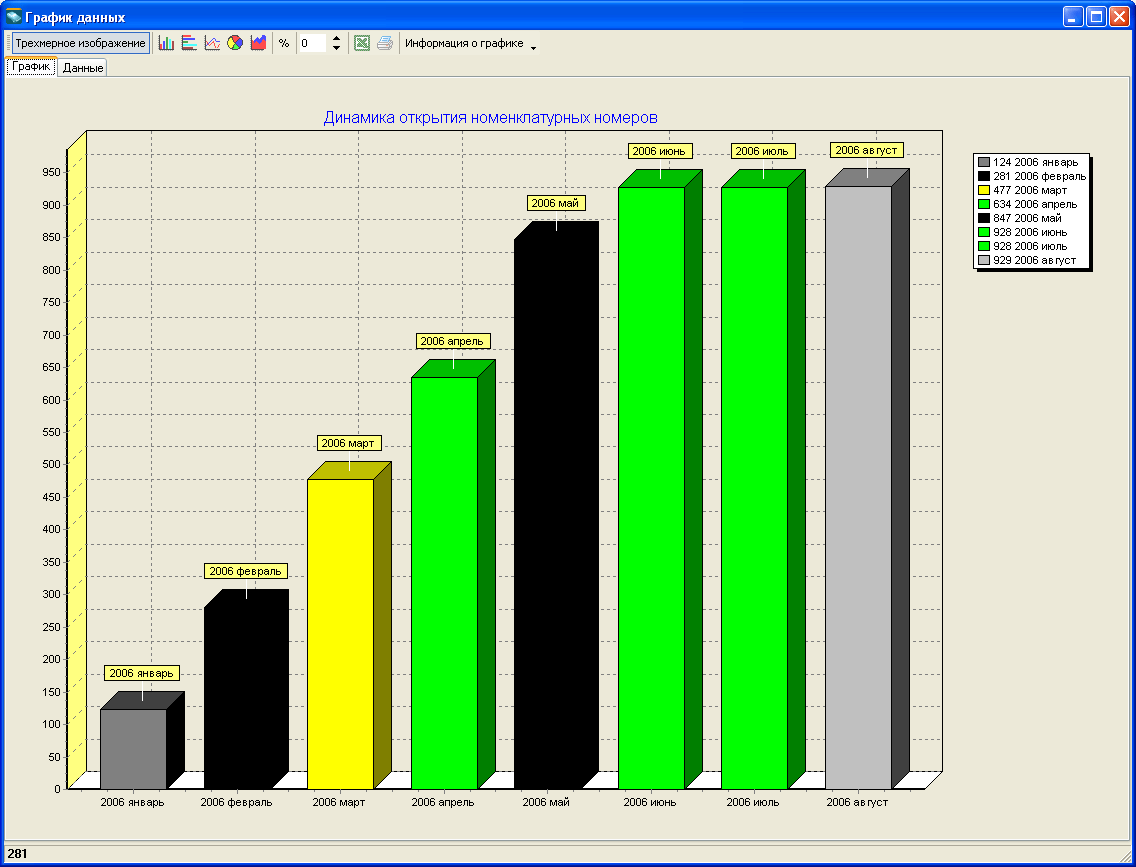Image resolution: width=1136 pixels, height=867 pixels.
Task: Switch to area chart type
Action: 258,43
